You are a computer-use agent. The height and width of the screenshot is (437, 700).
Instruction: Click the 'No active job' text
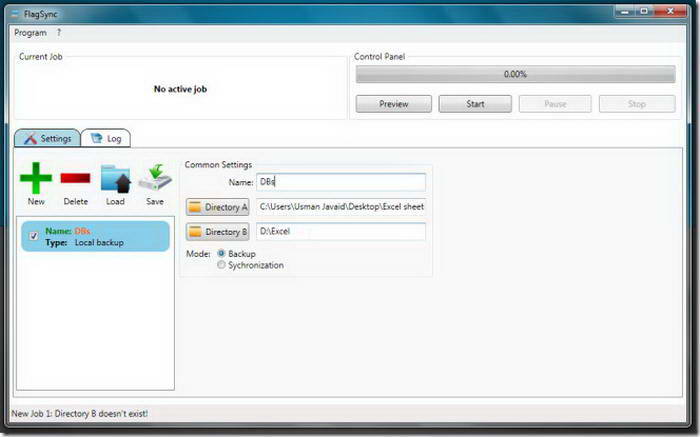point(180,89)
